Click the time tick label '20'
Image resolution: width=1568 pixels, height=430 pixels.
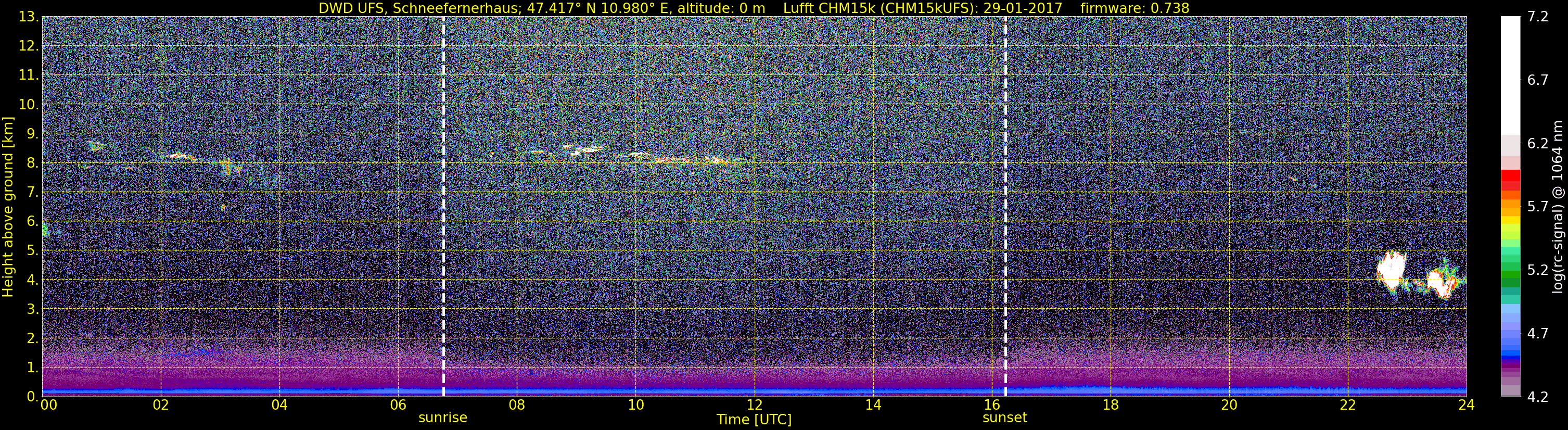click(1229, 405)
